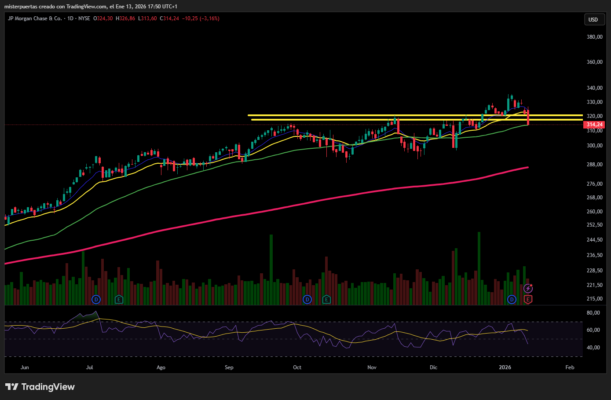Click the Jul label on time axis

(x=90, y=368)
